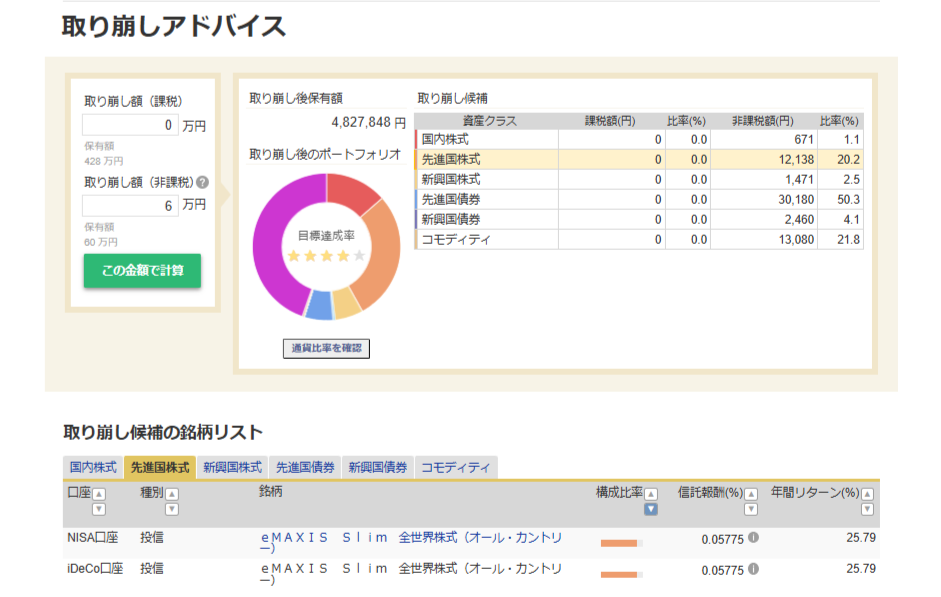Click info icon for iDeCo口座 信託報酬
The image size is (941, 597).
pos(753,569)
